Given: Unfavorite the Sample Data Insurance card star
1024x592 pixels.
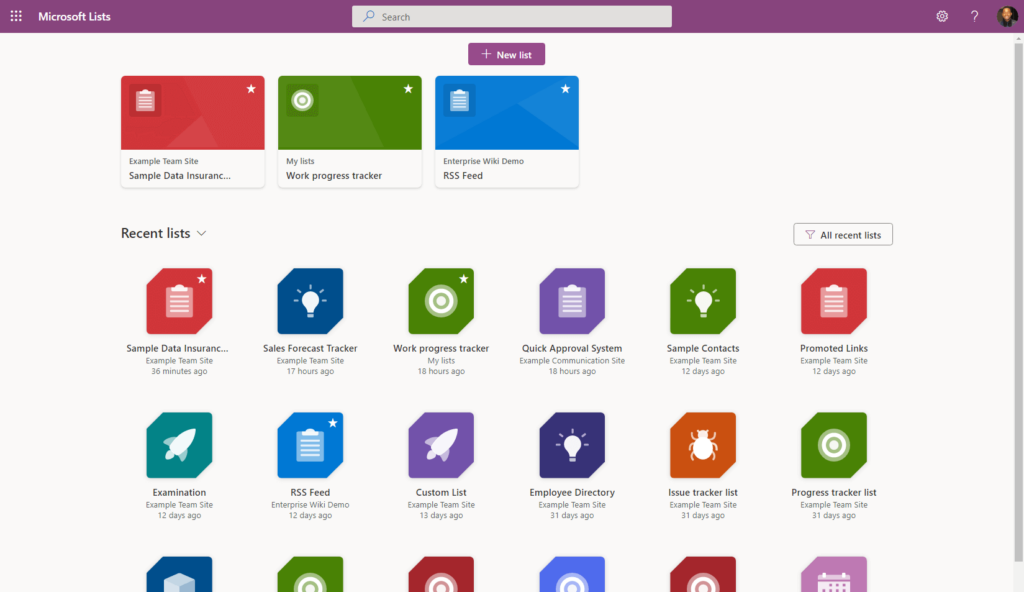Looking at the screenshot, I should point(251,89).
